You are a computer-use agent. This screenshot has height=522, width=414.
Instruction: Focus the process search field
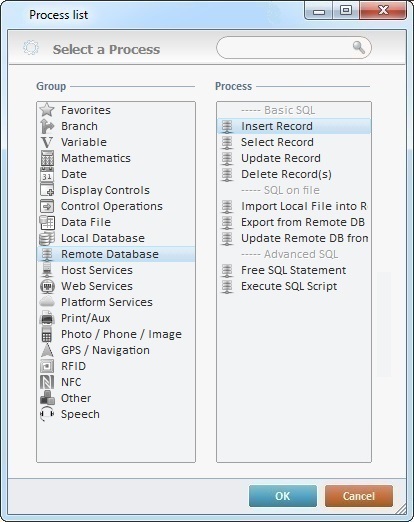tap(294, 48)
